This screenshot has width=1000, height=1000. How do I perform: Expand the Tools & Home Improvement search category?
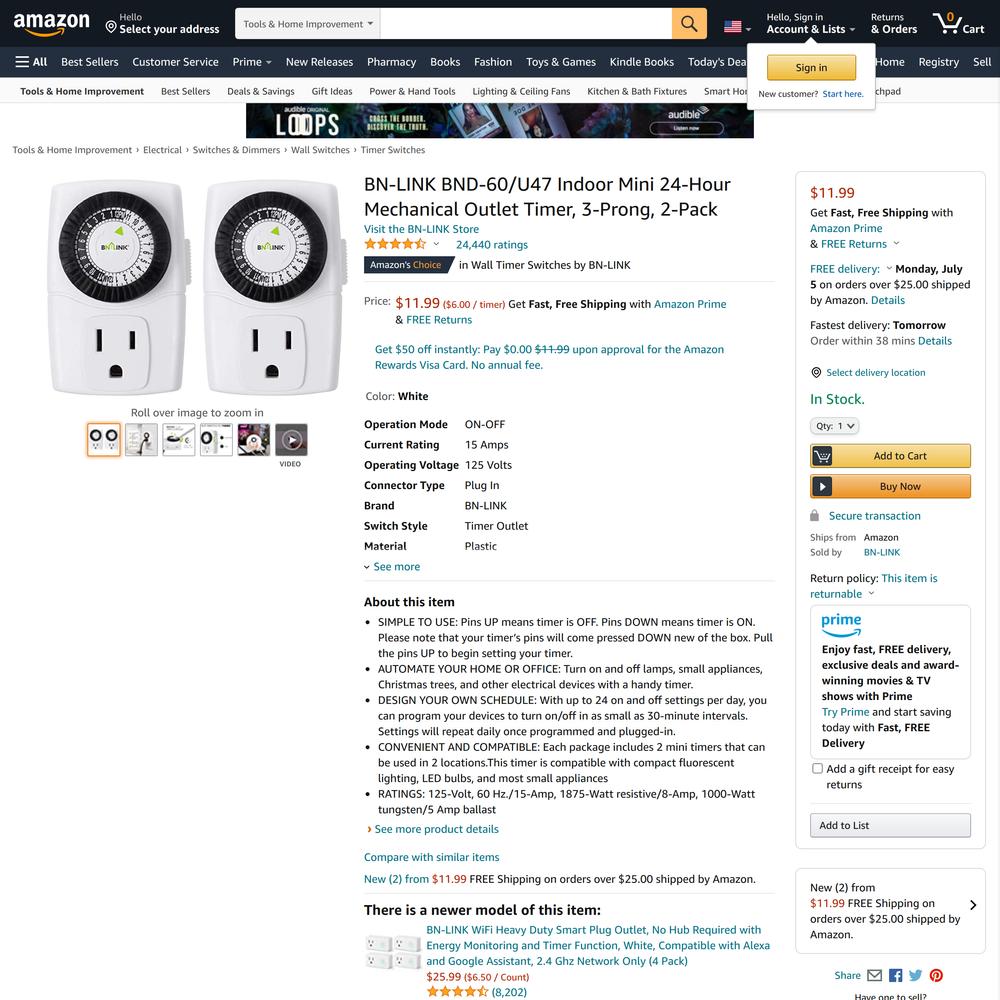(x=308, y=24)
